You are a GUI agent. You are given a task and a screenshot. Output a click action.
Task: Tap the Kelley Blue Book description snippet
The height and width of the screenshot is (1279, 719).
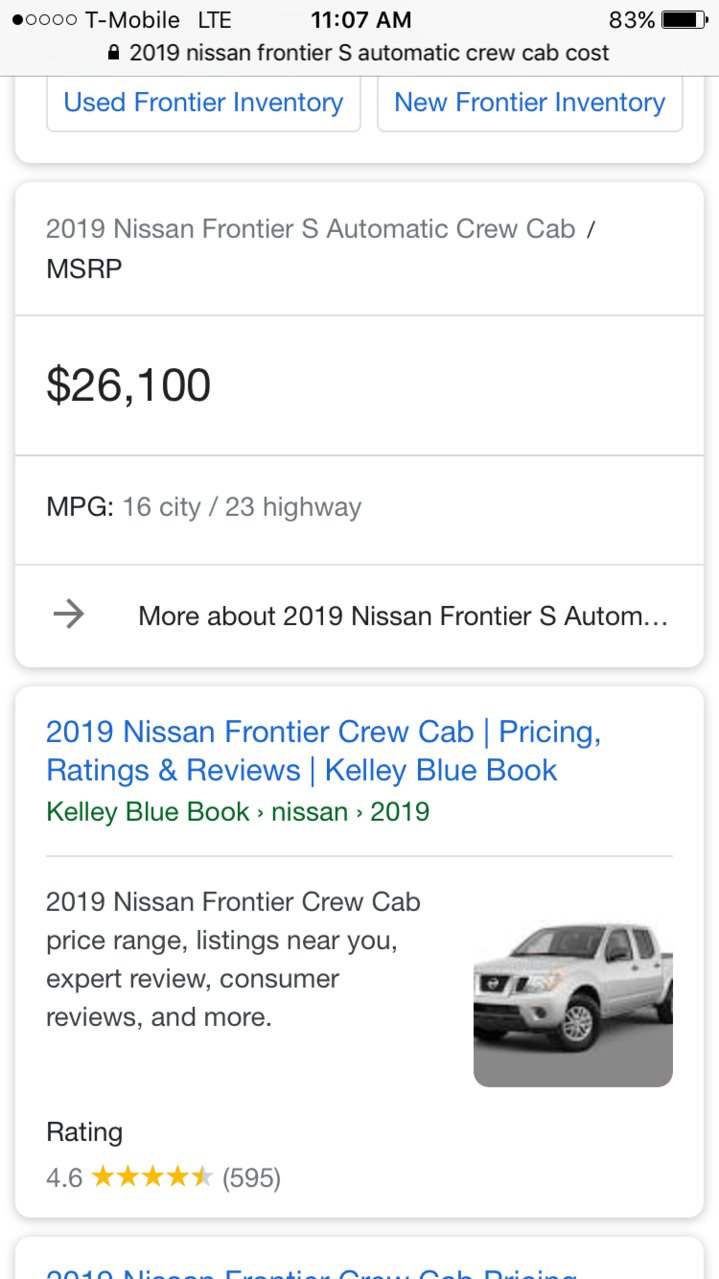pyautogui.click(x=233, y=959)
